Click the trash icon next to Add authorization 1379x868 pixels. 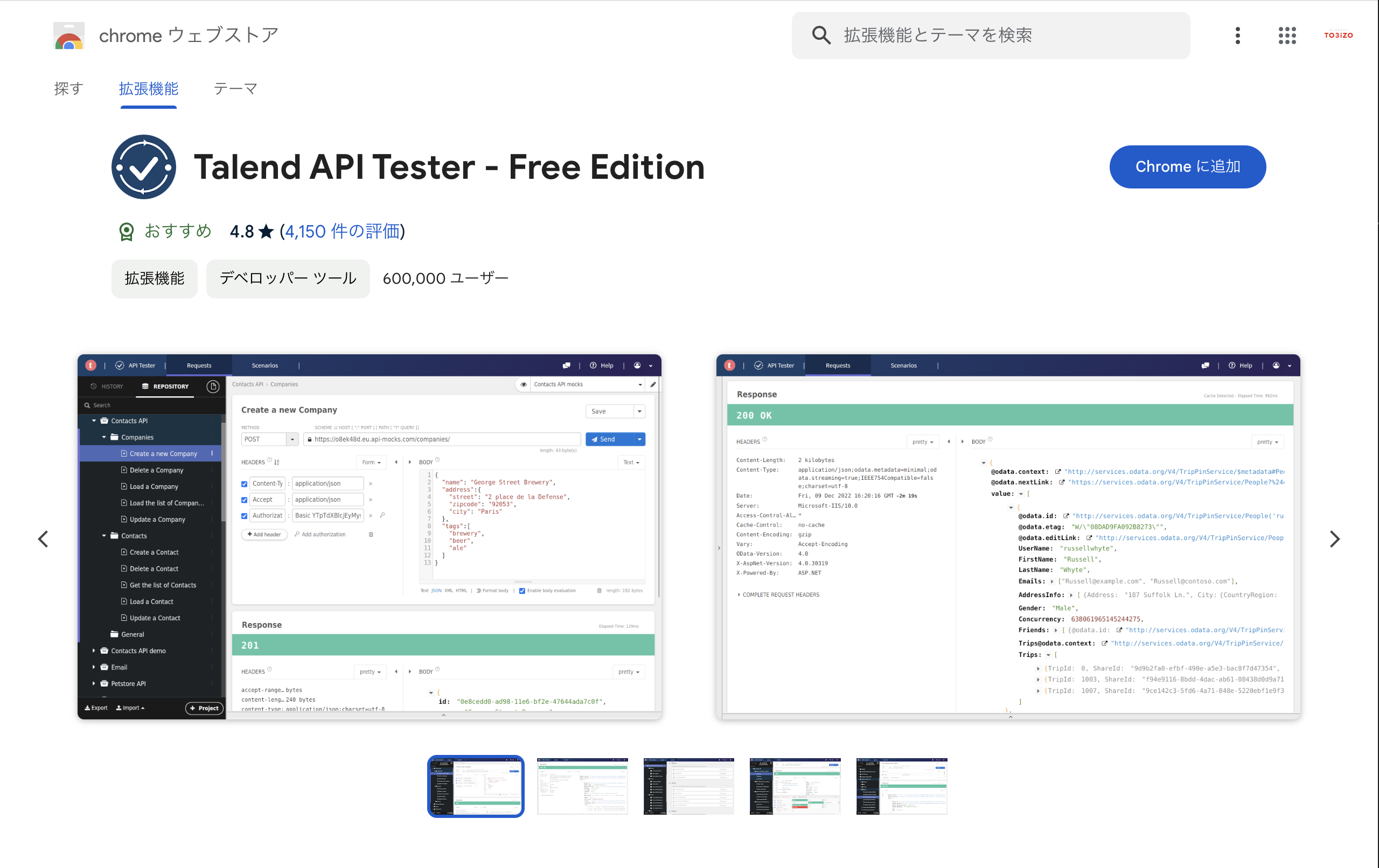(x=371, y=534)
